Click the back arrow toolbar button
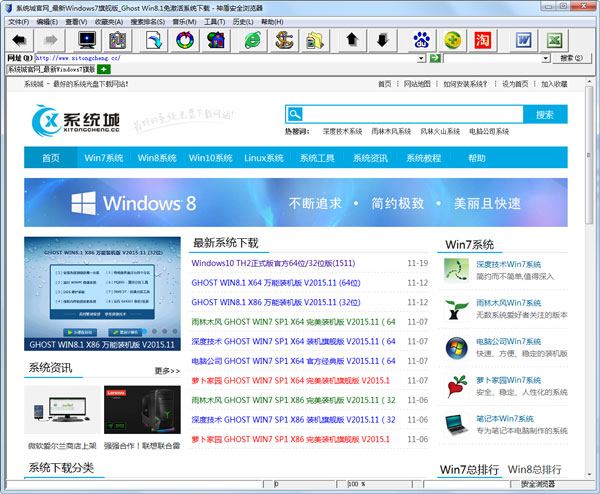This screenshot has height=494, width=600. [x=19, y=40]
